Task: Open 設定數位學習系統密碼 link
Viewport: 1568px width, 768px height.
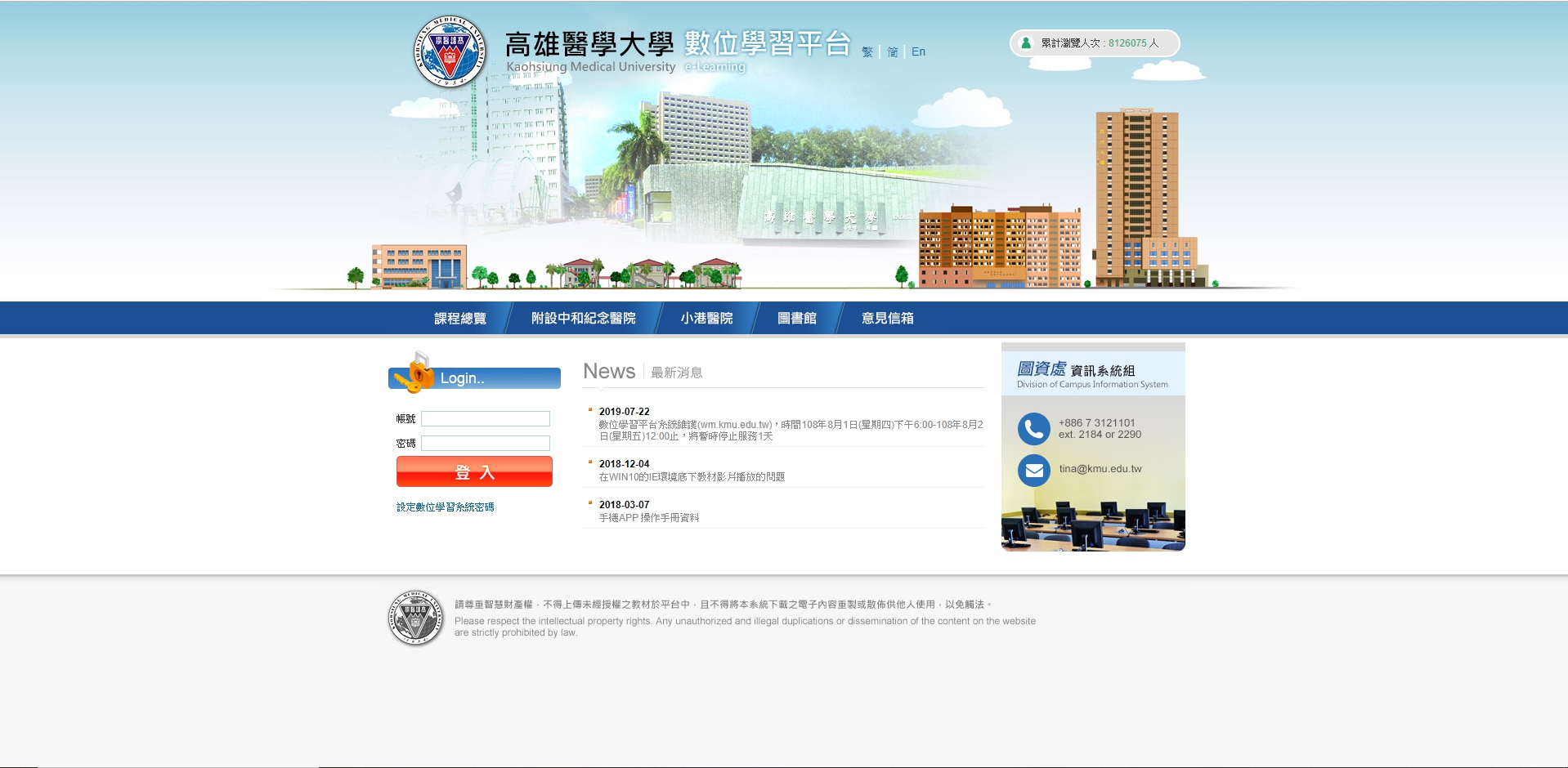Action: click(x=446, y=507)
